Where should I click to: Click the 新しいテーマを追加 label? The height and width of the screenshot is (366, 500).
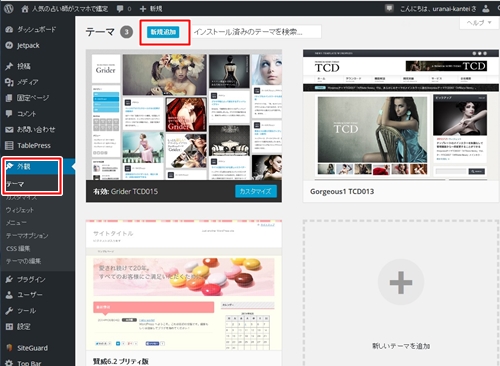pyautogui.click(x=401, y=346)
